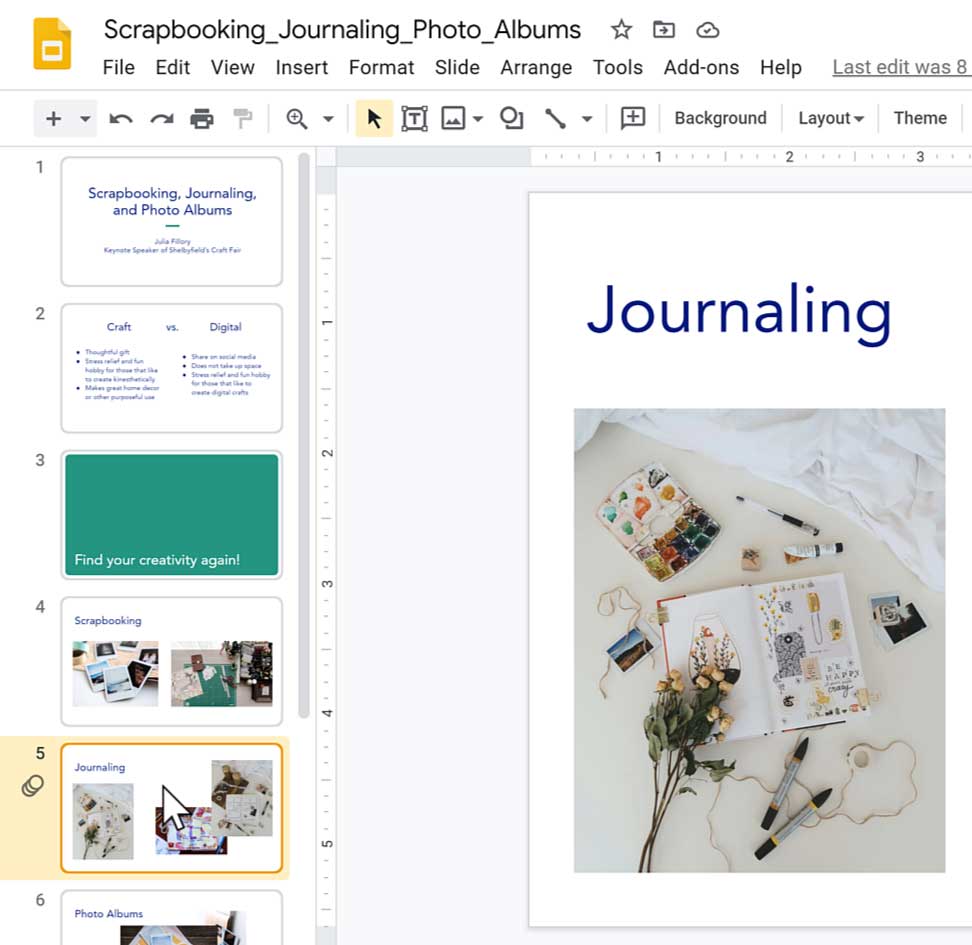972x945 pixels.
Task: Open the Layout dropdown
Action: pos(831,118)
